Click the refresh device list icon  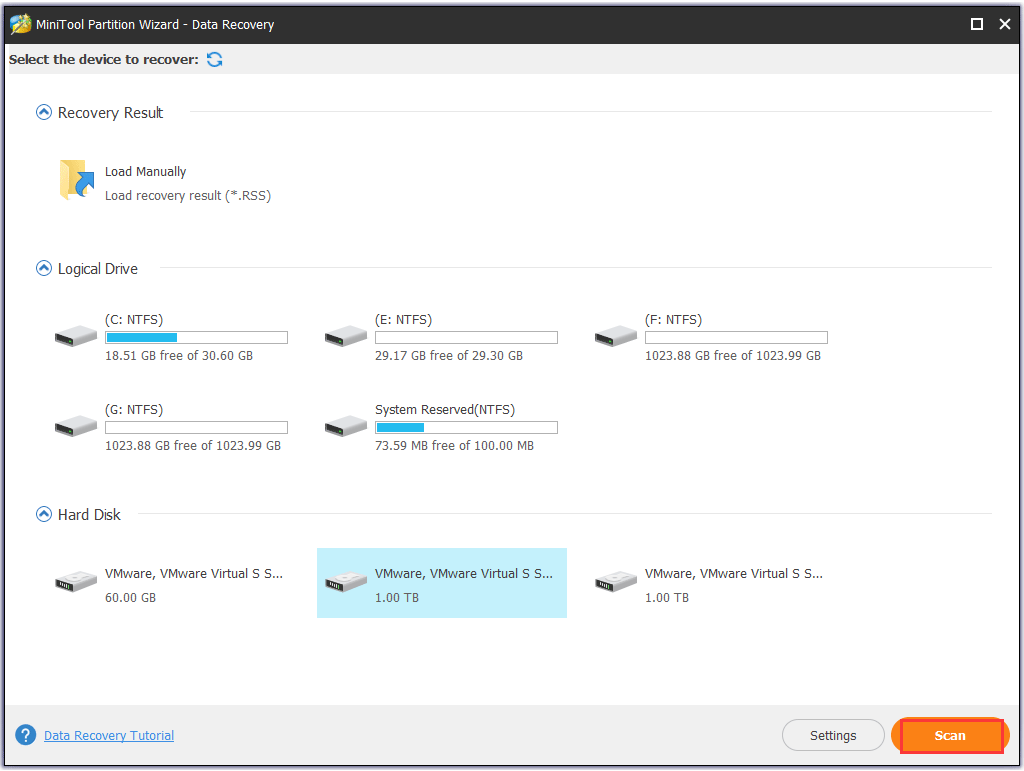pos(215,60)
